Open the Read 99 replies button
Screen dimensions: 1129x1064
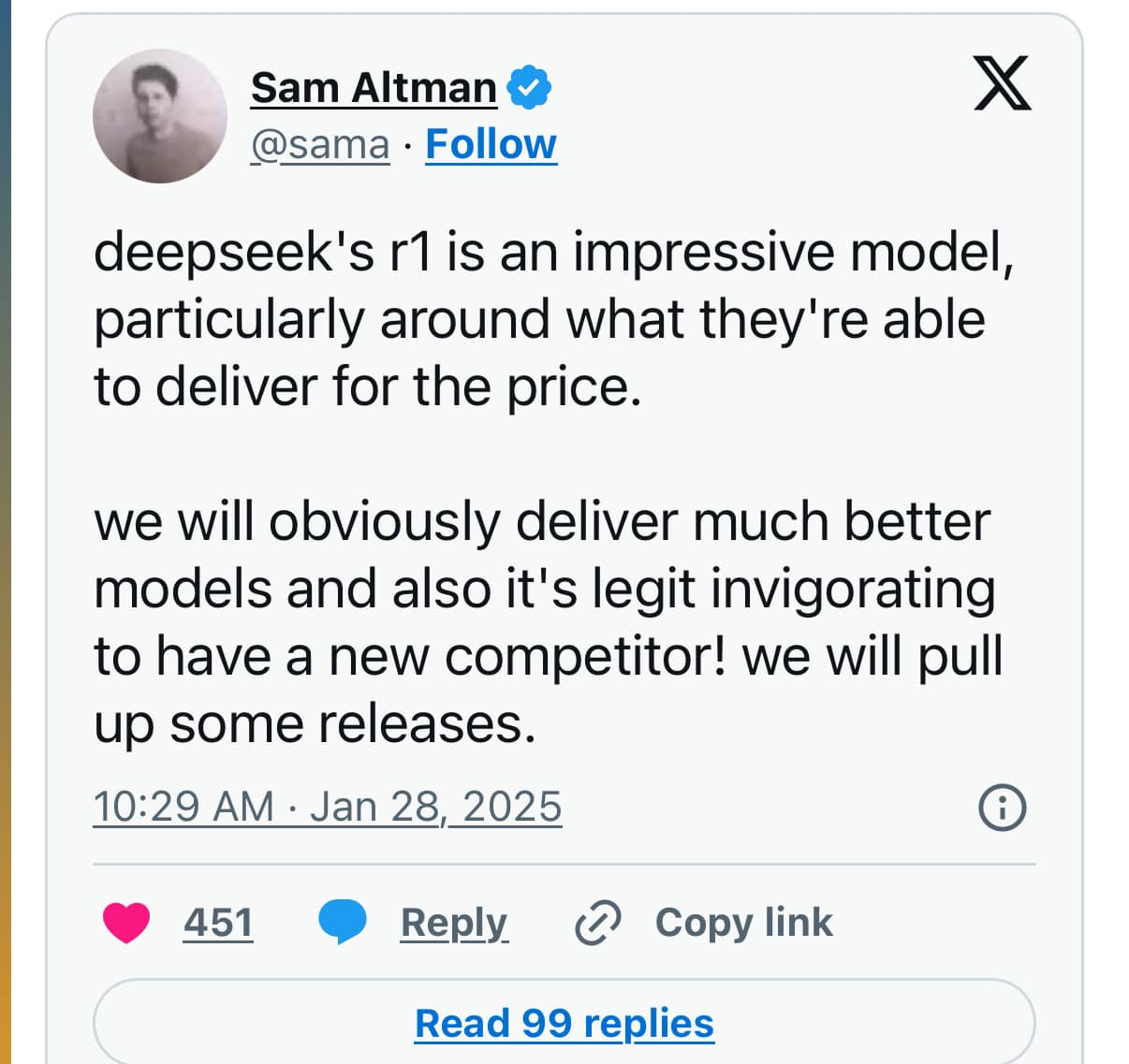(x=564, y=1023)
